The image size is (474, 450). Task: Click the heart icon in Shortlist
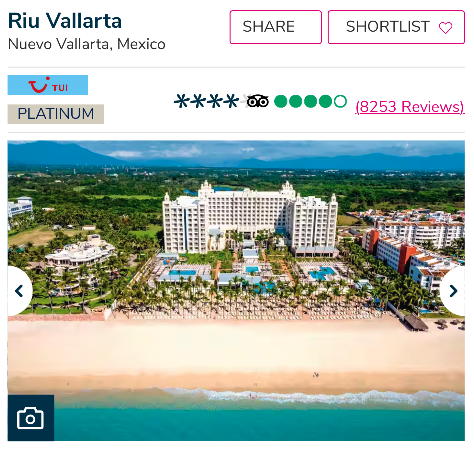pos(445,28)
